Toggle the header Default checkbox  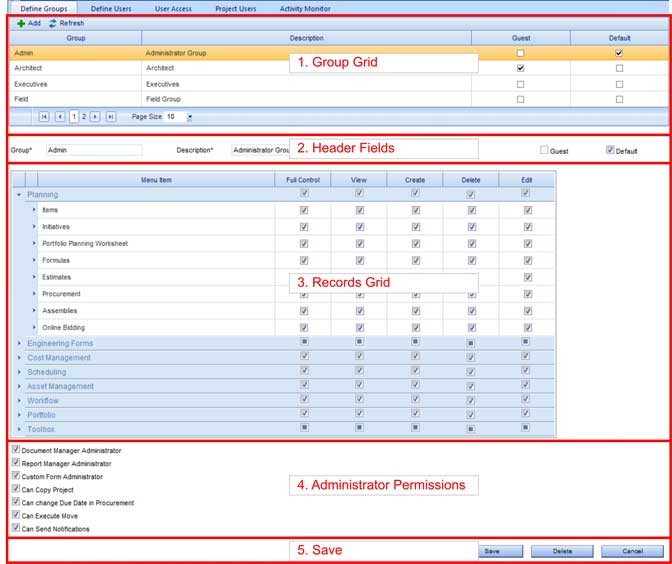(610, 150)
